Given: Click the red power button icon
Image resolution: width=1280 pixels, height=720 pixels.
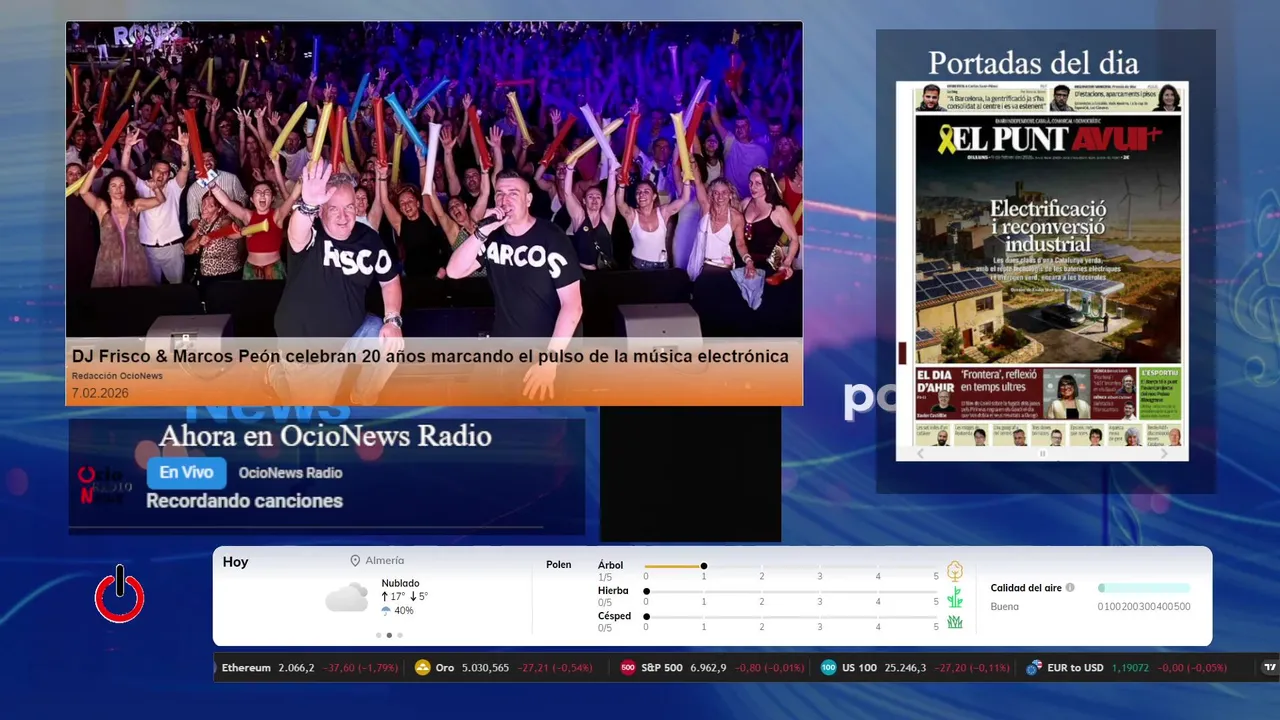Looking at the screenshot, I should pos(120,595).
